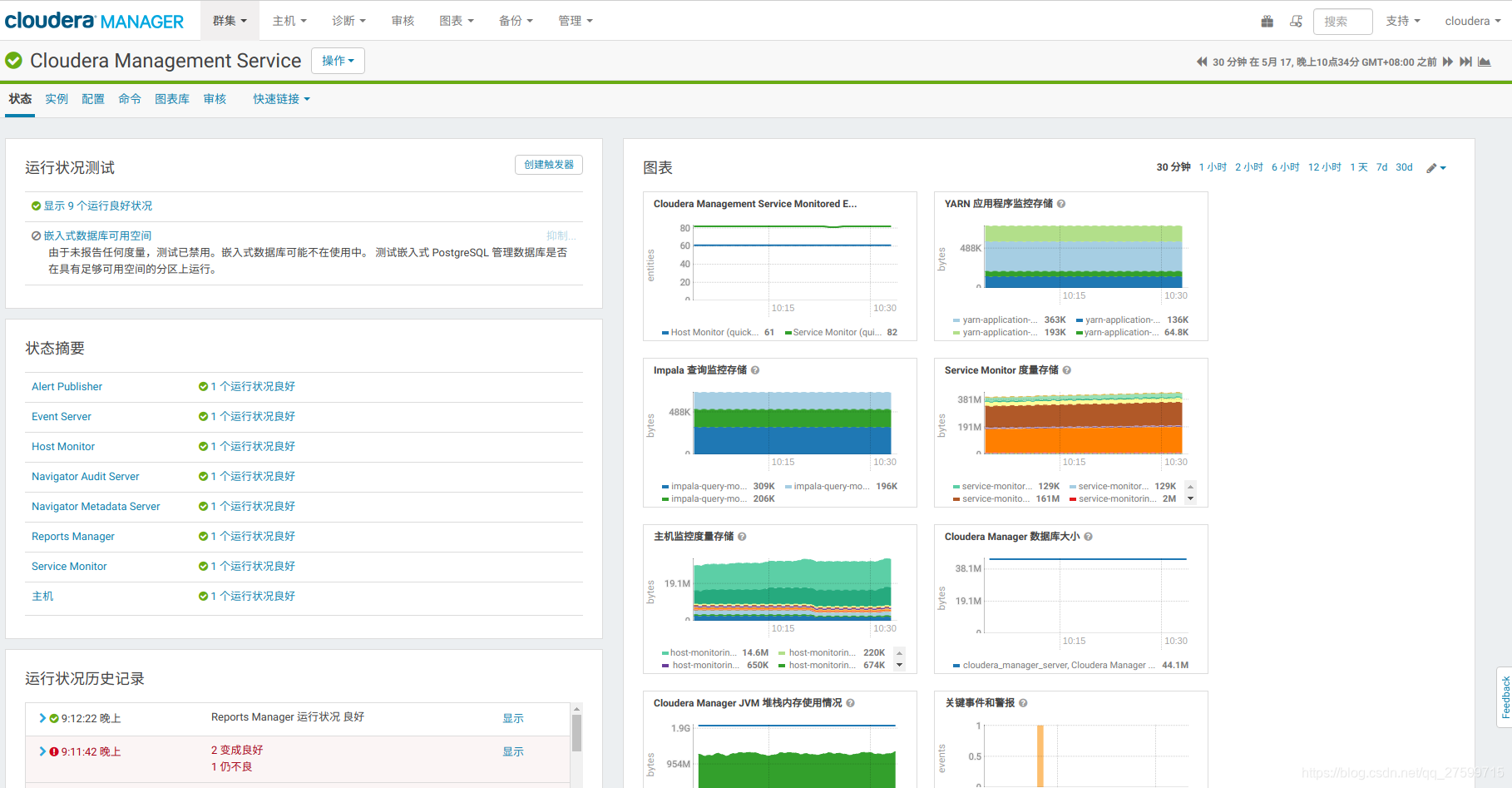
Task: Open the cloudera user dropdown
Action: pyautogui.click(x=1473, y=21)
